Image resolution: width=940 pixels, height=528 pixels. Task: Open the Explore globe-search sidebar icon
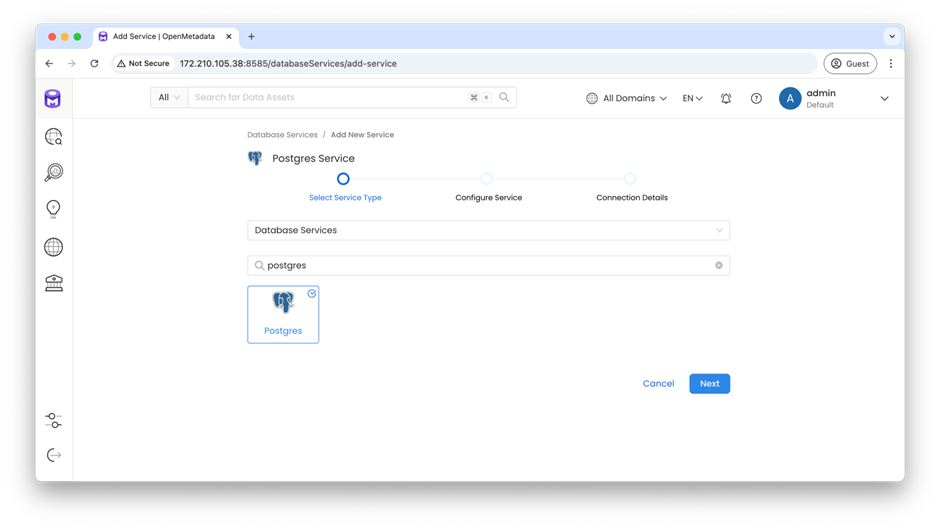[x=53, y=137]
